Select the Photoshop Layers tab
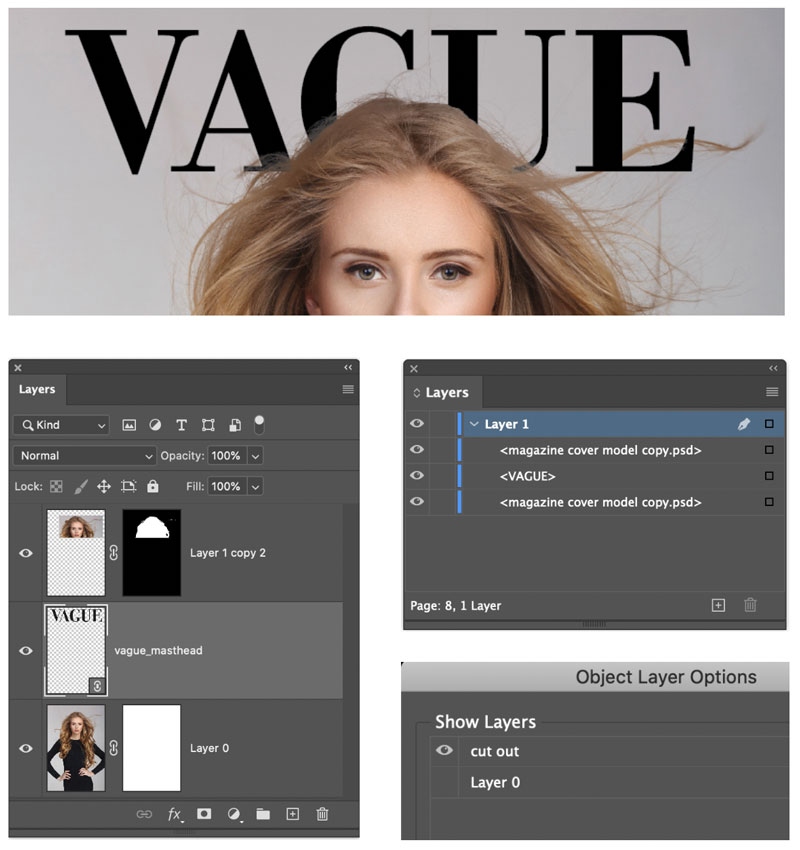 (x=37, y=389)
